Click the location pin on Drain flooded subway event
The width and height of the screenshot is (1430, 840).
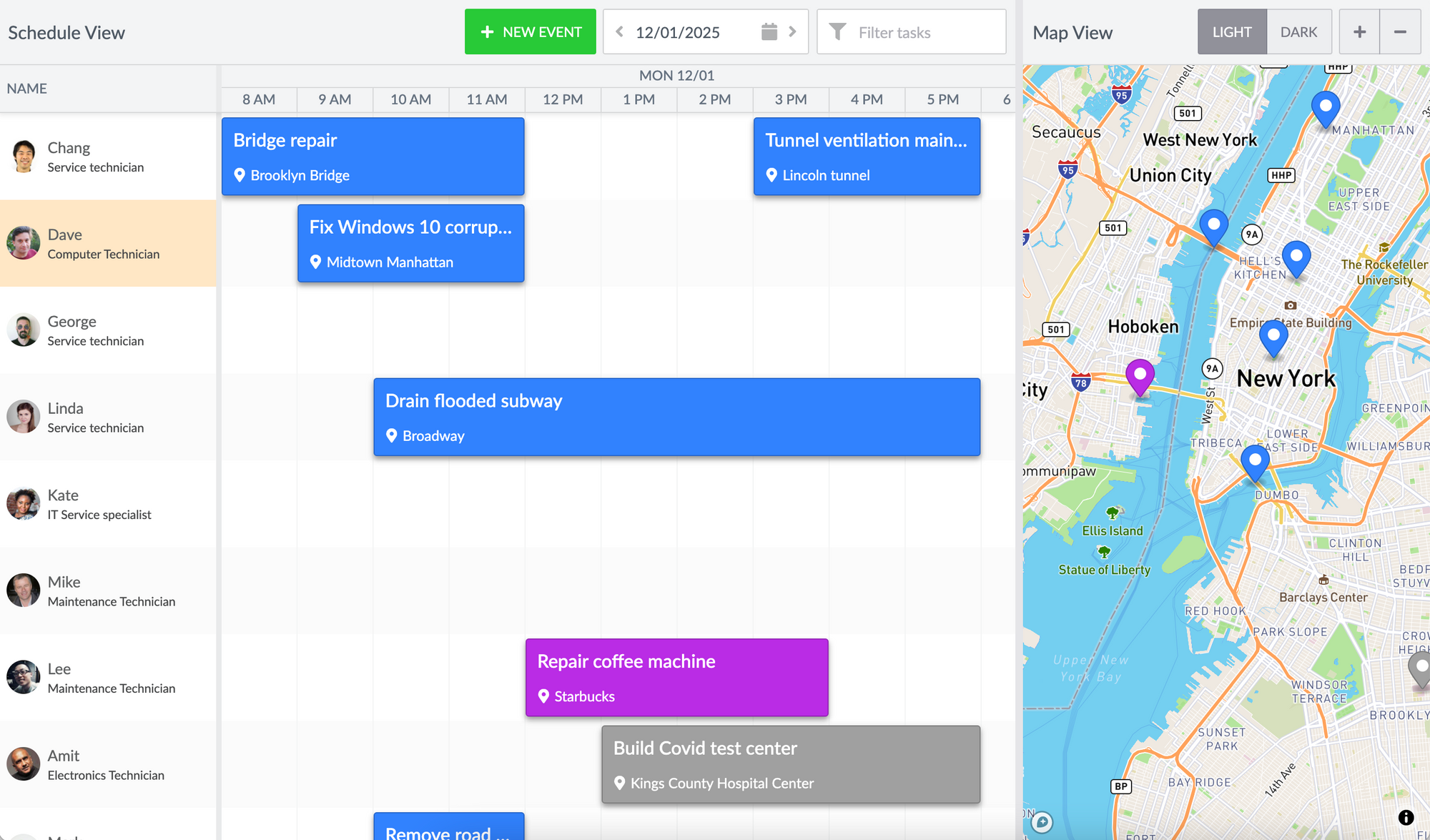(x=390, y=435)
